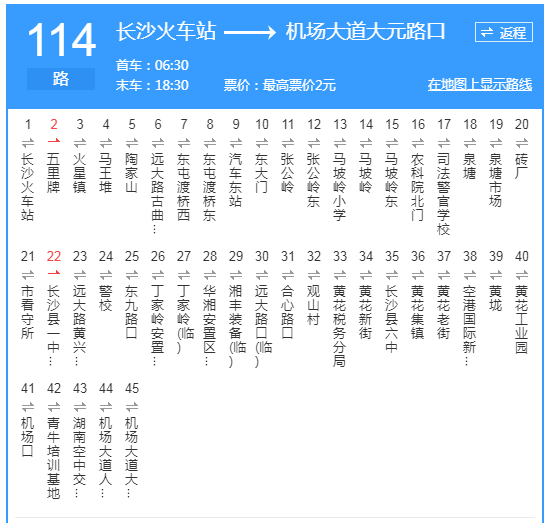This screenshot has height=523, width=553.
Task: Click the red arrow icon under stop 2
Action: [54, 141]
